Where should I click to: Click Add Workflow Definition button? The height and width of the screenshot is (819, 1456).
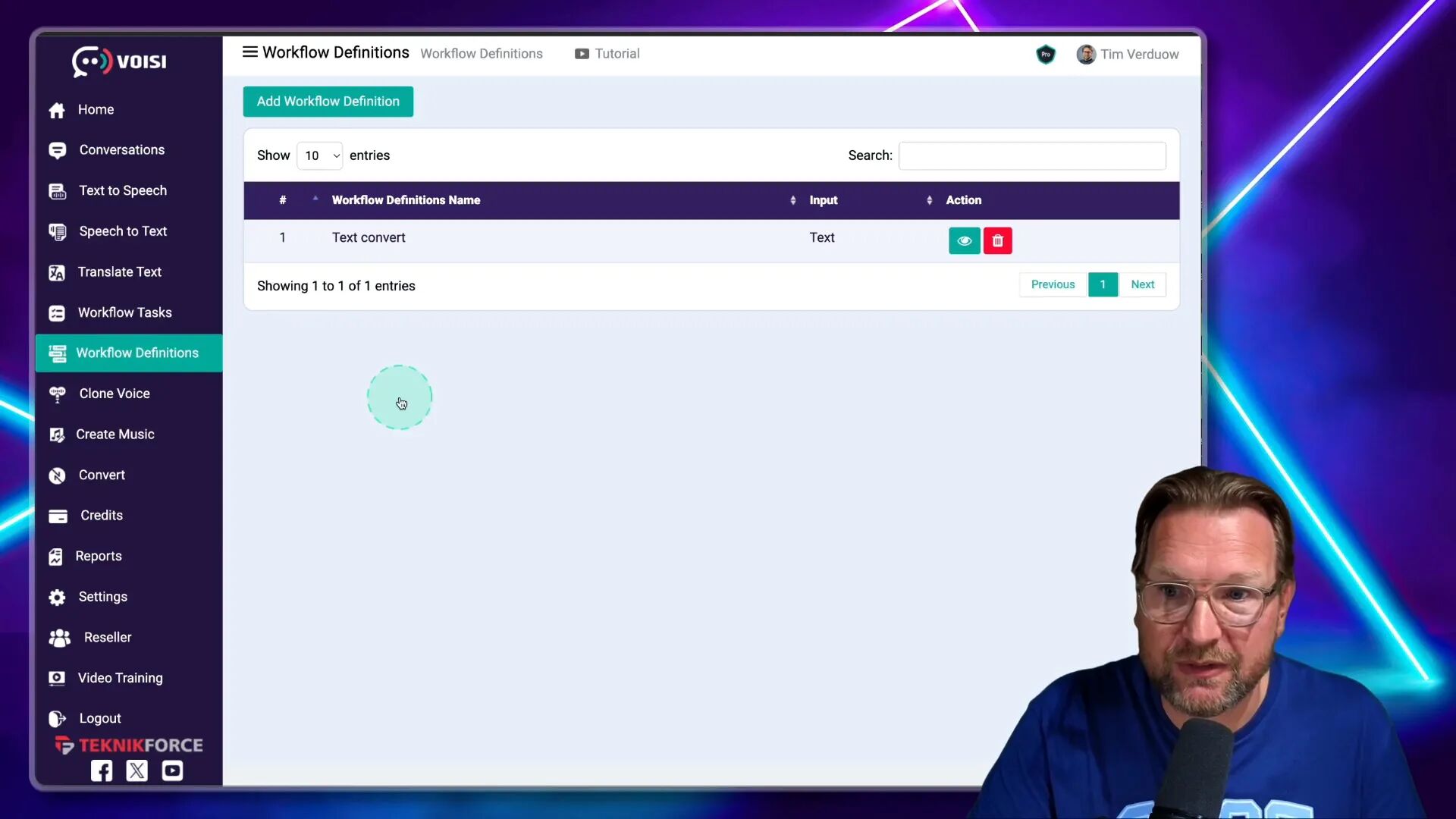[328, 101]
